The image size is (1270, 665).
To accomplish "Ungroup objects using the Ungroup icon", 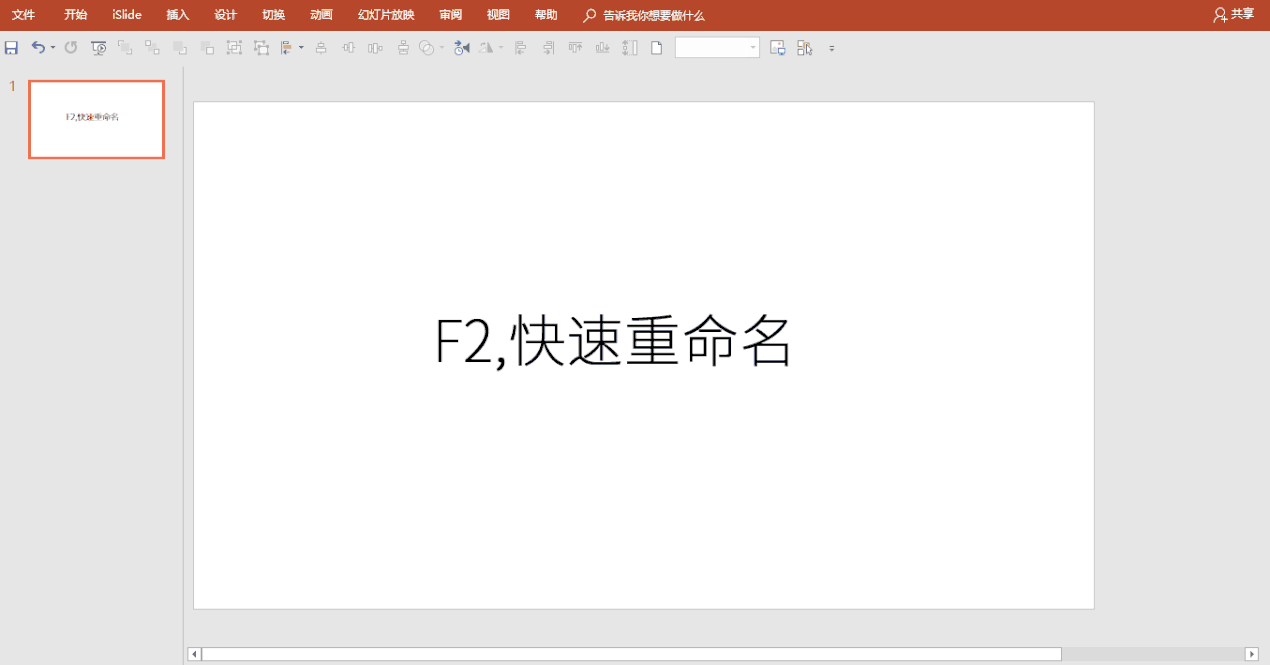I will pyautogui.click(x=261, y=47).
